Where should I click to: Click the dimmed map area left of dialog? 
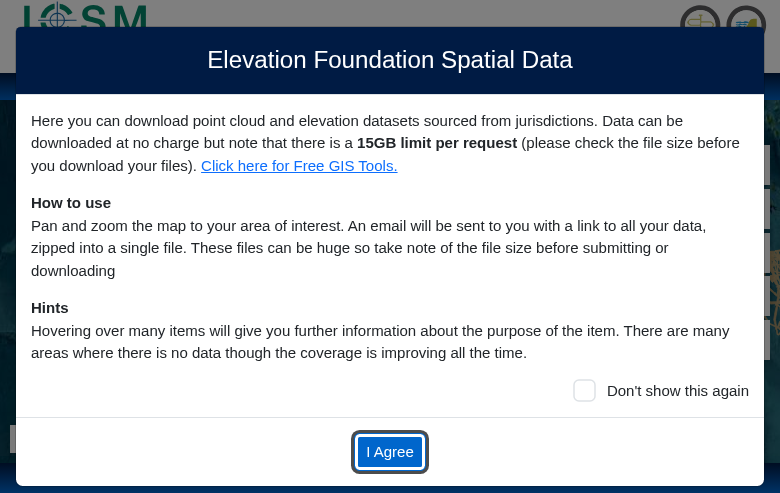[x=7, y=250]
